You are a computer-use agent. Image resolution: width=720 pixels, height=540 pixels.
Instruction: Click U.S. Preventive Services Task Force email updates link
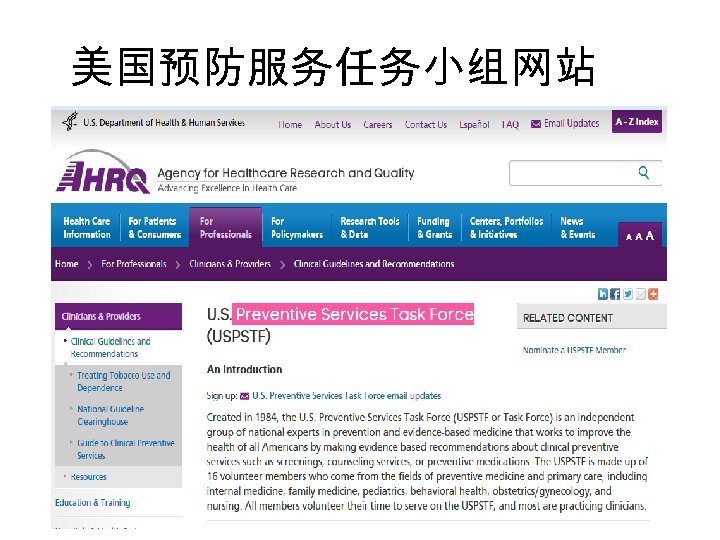pyautogui.click(x=346, y=396)
